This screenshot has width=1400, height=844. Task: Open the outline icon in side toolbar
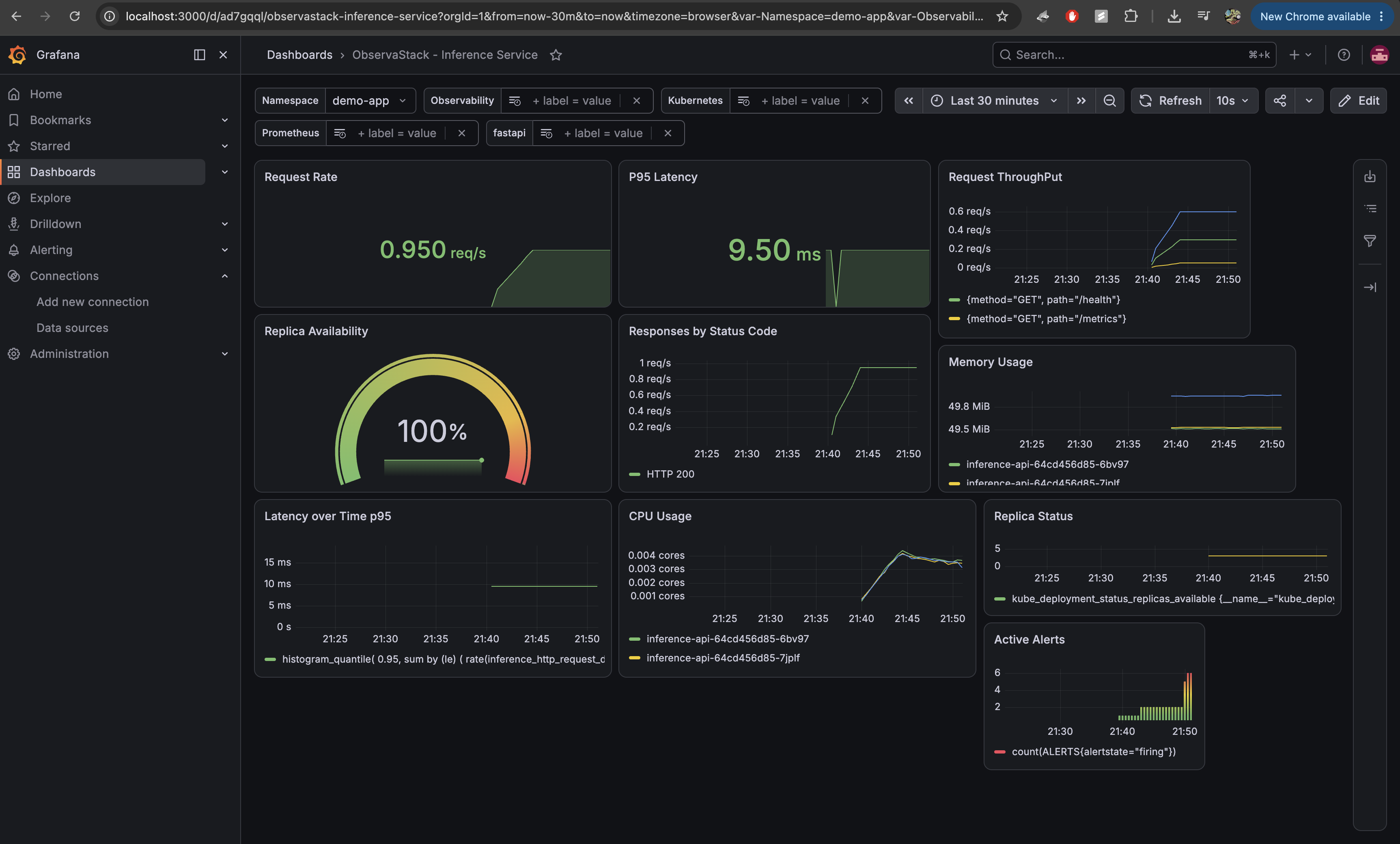pyautogui.click(x=1370, y=209)
